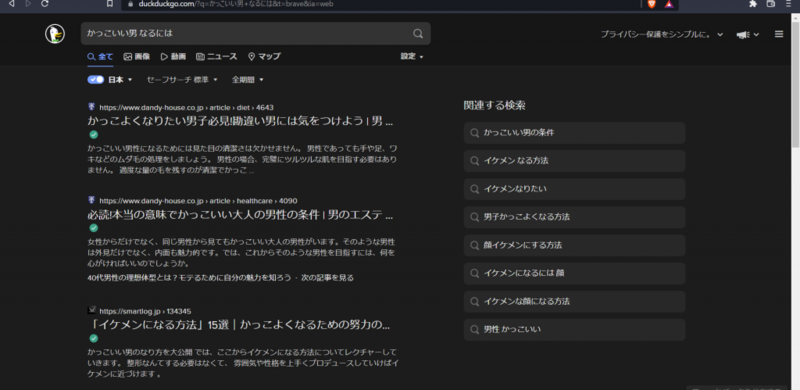Click the bookmark icon next to address bar
The height and width of the screenshot is (390, 800).
[110, 4]
